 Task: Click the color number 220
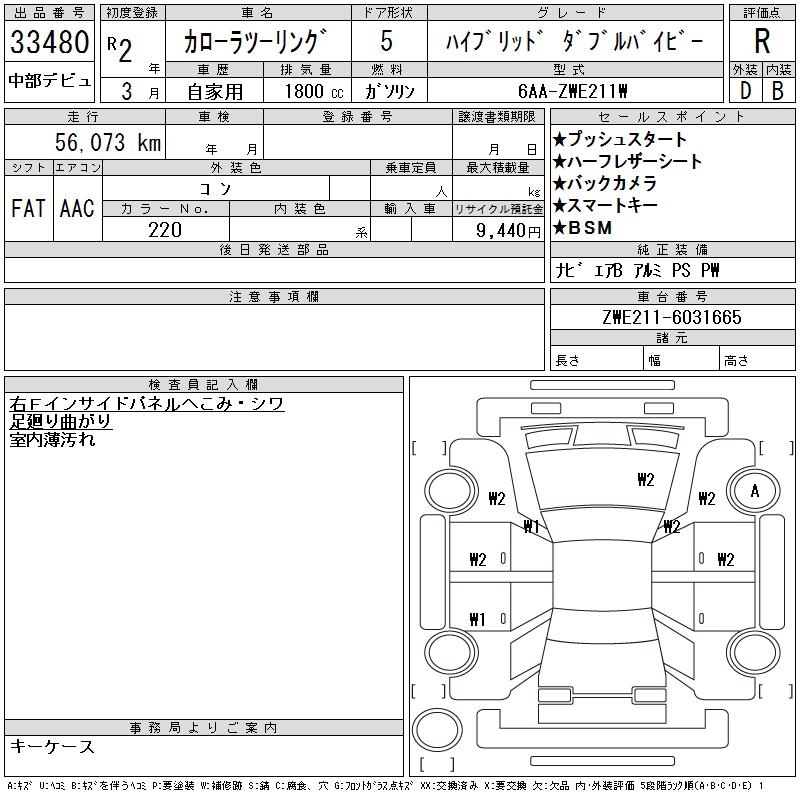click(165, 230)
